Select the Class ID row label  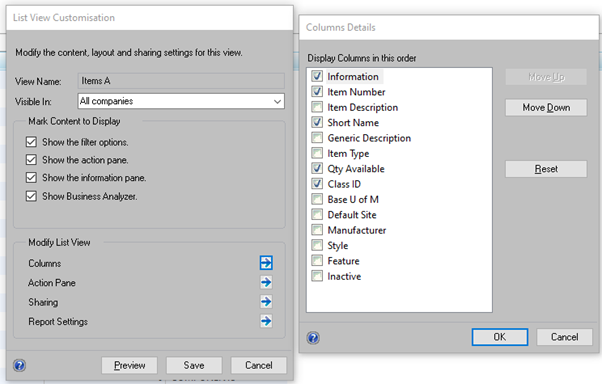coord(344,184)
